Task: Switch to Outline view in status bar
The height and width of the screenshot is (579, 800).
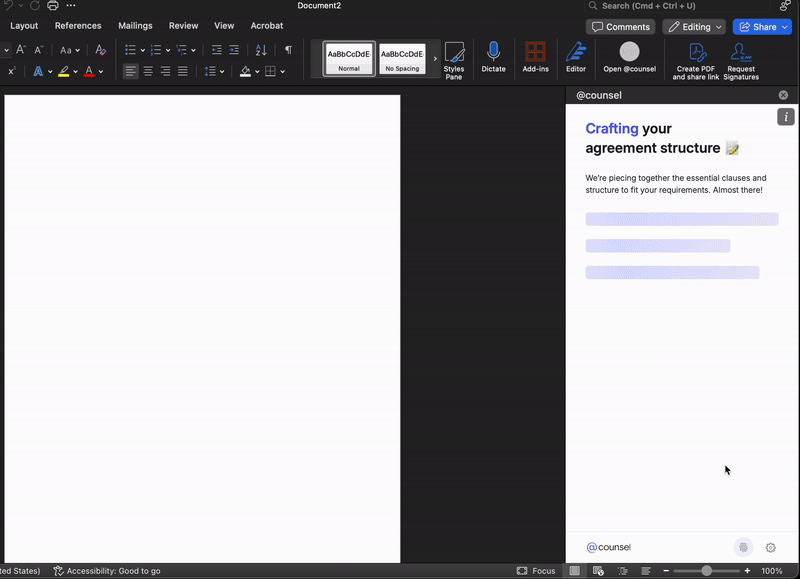Action: (x=622, y=571)
